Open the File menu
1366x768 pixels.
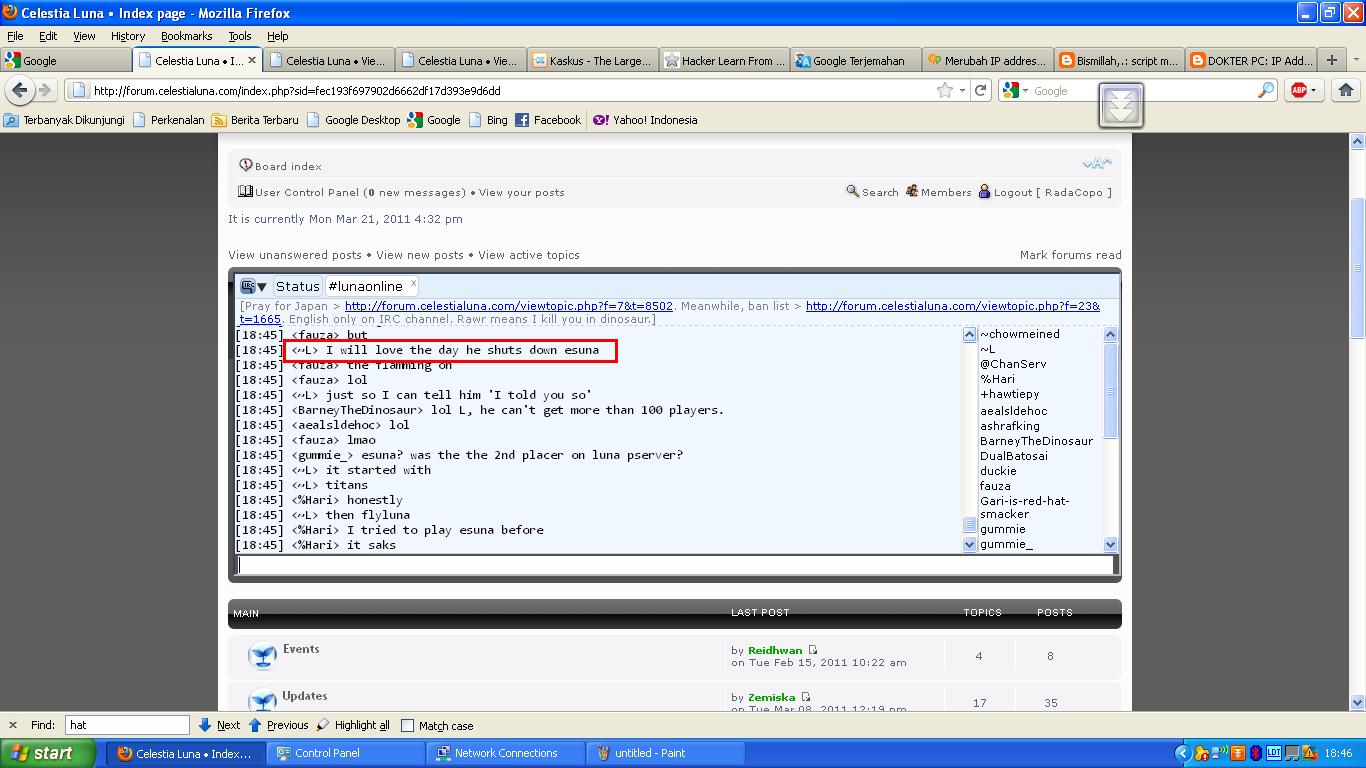pos(15,36)
